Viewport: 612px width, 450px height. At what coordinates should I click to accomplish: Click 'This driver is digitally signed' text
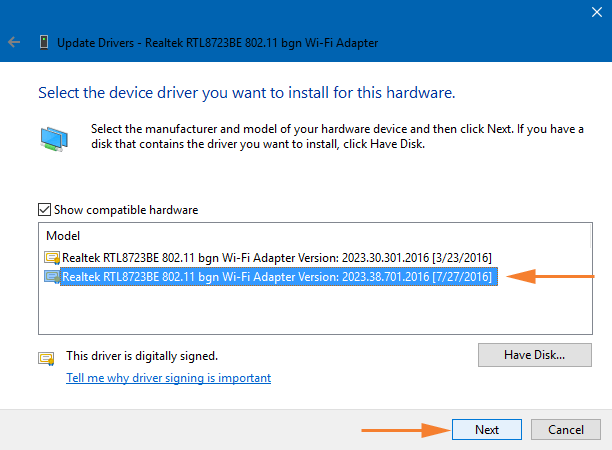[142, 356]
